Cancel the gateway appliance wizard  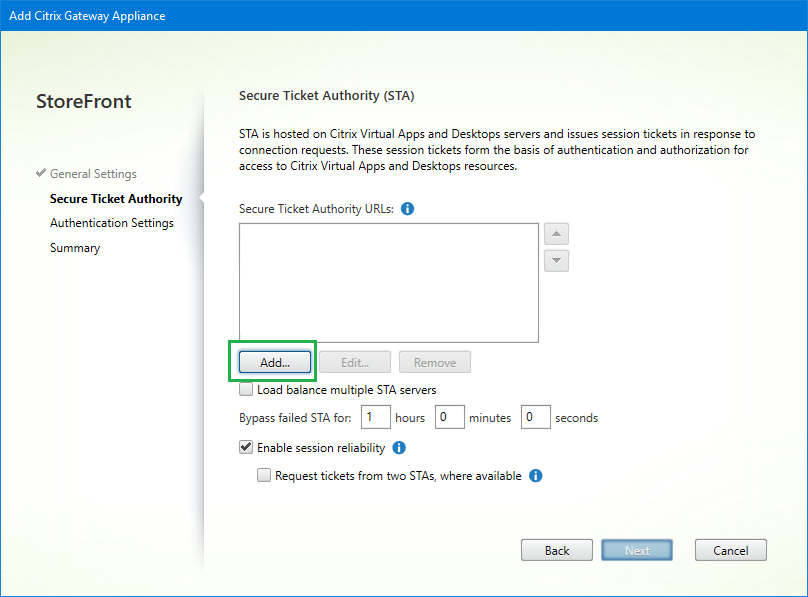(x=731, y=550)
